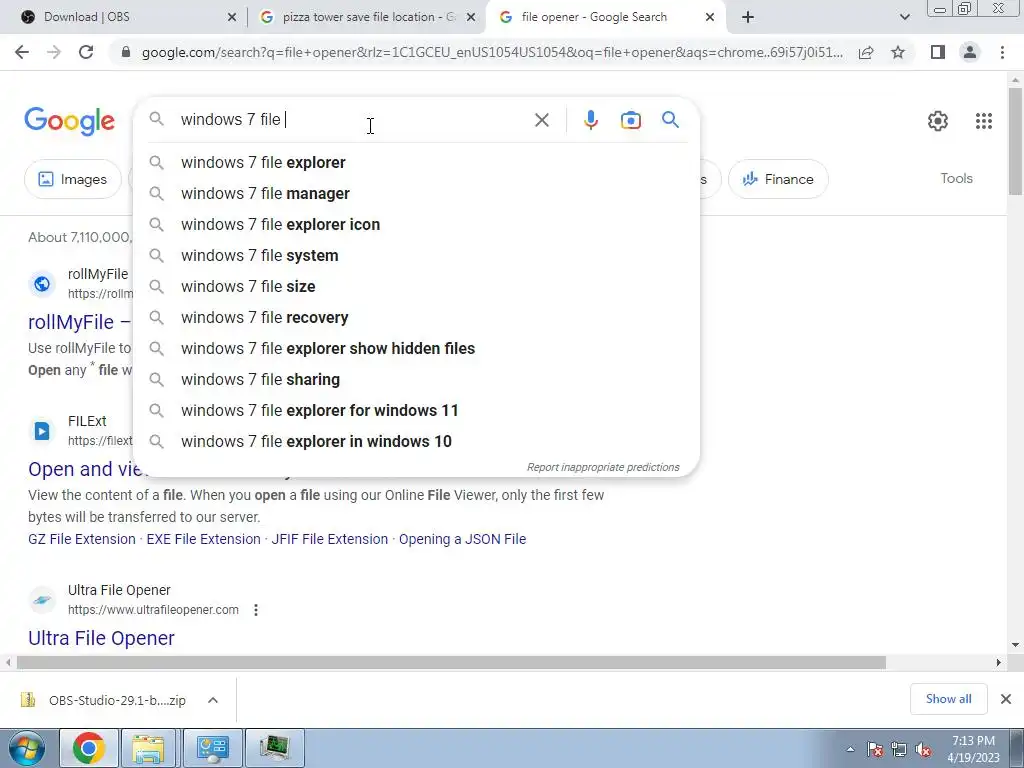
Task: Open options for the Ultra File Opener result
Action: (256, 610)
